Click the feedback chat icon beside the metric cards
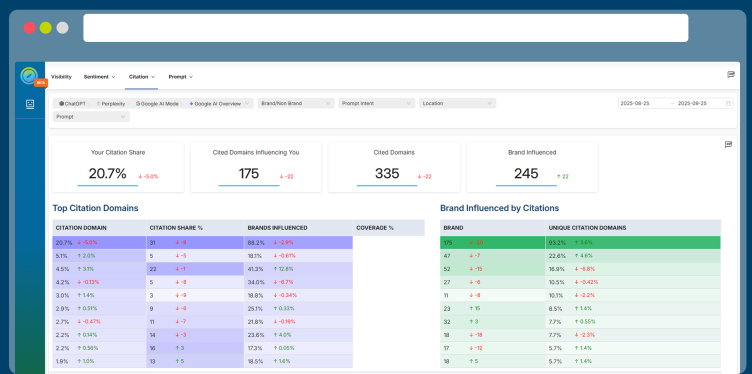Viewport: 752px width, 374px height. pos(728,144)
